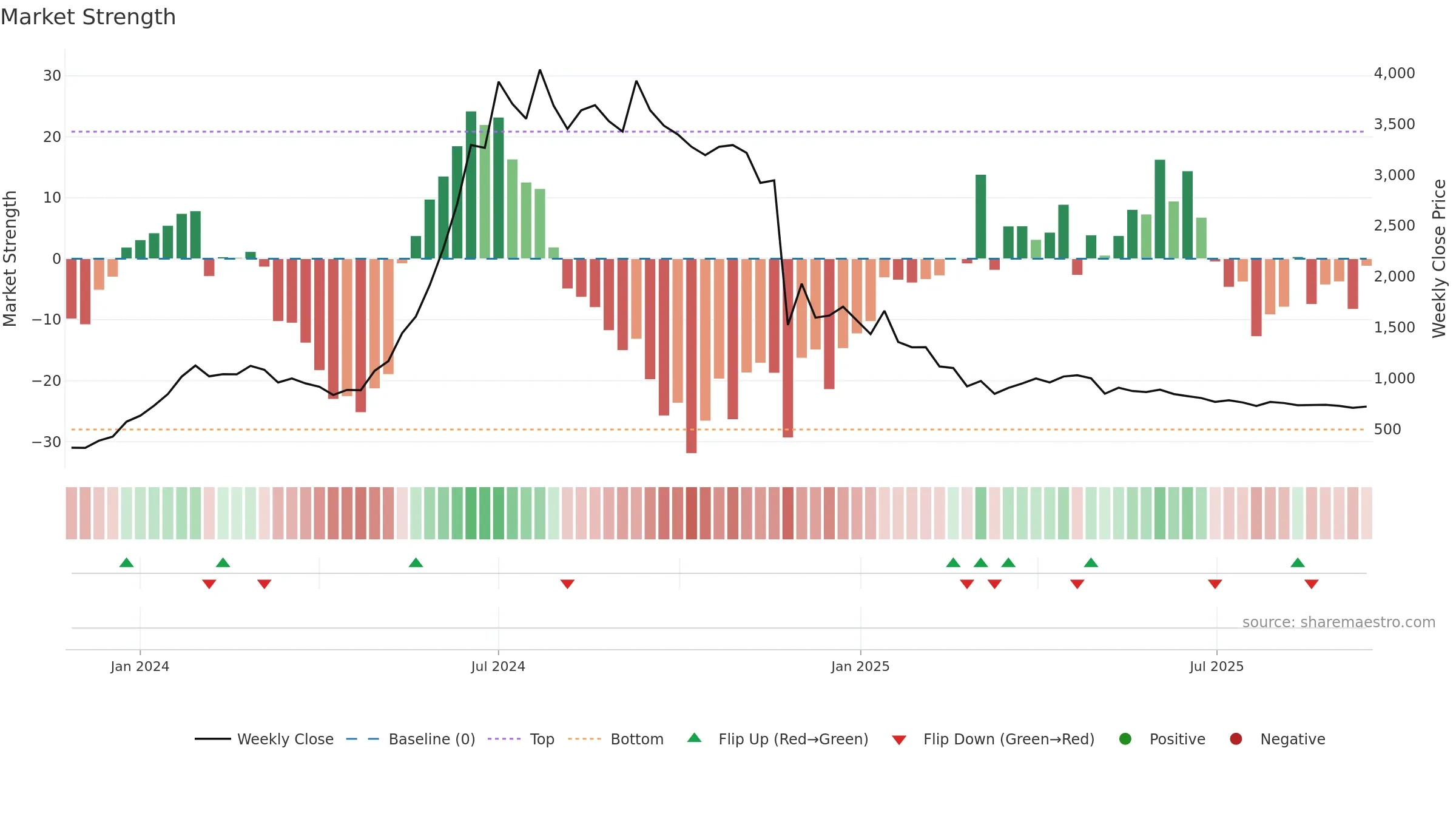Click the 30 tick on left axis
This screenshot has width=1456, height=819.
pos(52,76)
